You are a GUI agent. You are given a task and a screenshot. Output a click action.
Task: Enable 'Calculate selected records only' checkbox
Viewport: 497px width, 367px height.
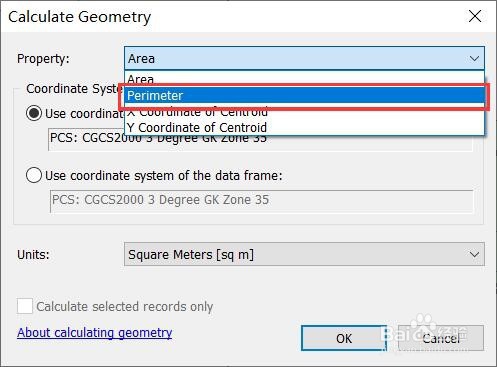pos(25,306)
